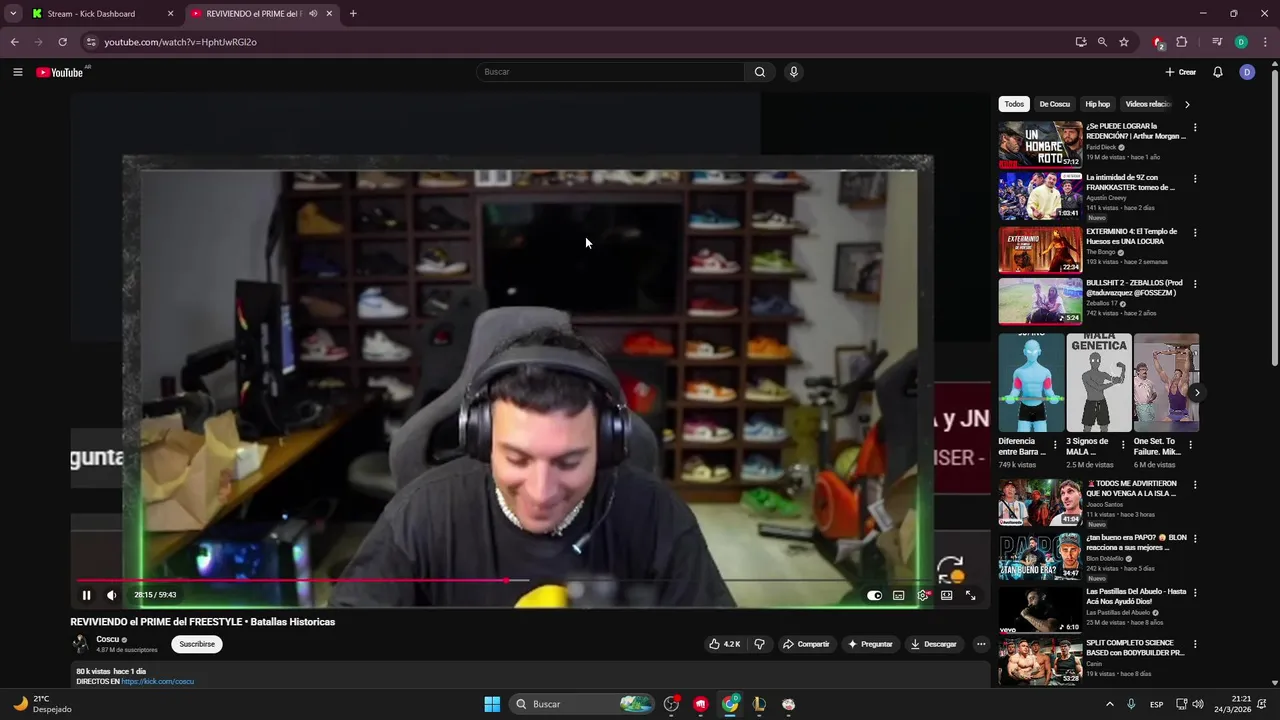
Task: Switch to theater mode view
Action: (946, 595)
